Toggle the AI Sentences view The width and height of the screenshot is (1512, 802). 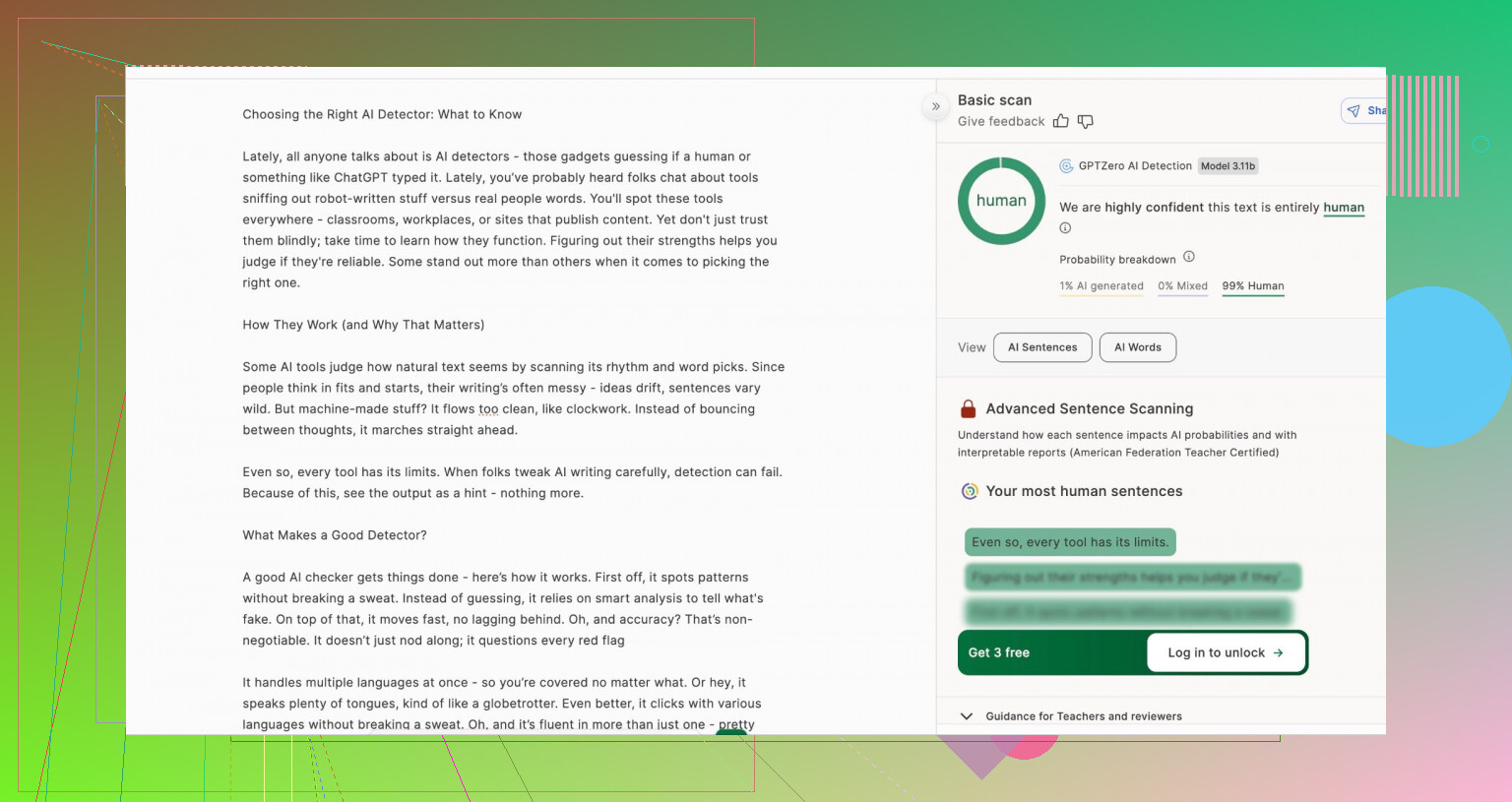tap(1042, 347)
